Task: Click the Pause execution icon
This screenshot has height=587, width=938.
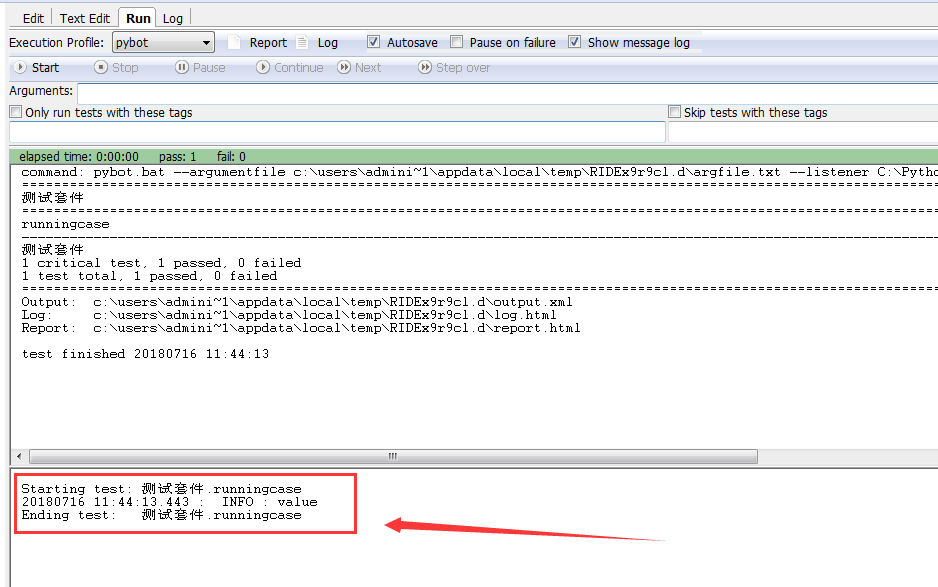Action: [x=182, y=68]
